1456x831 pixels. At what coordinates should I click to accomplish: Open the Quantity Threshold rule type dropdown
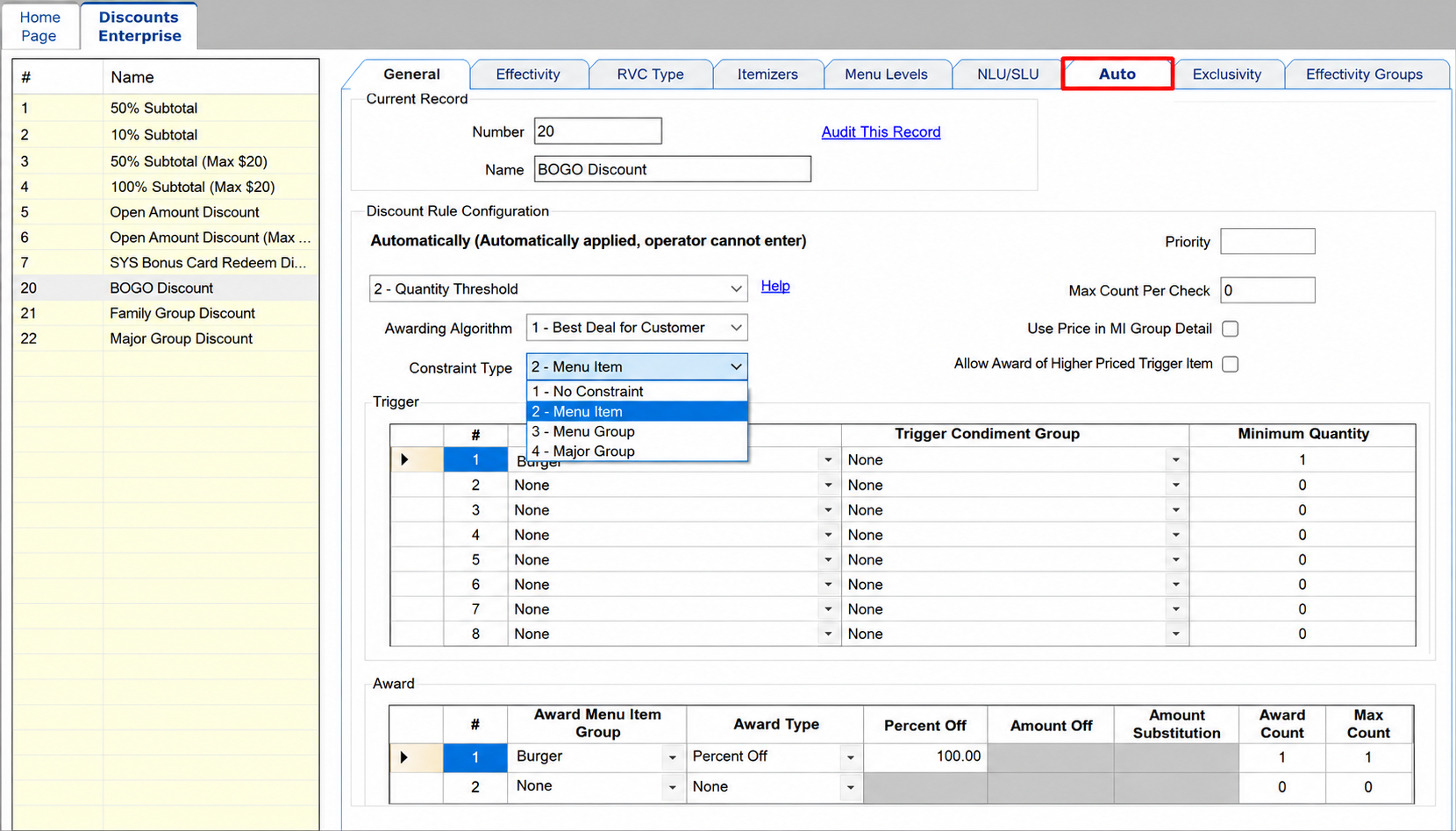pos(559,289)
